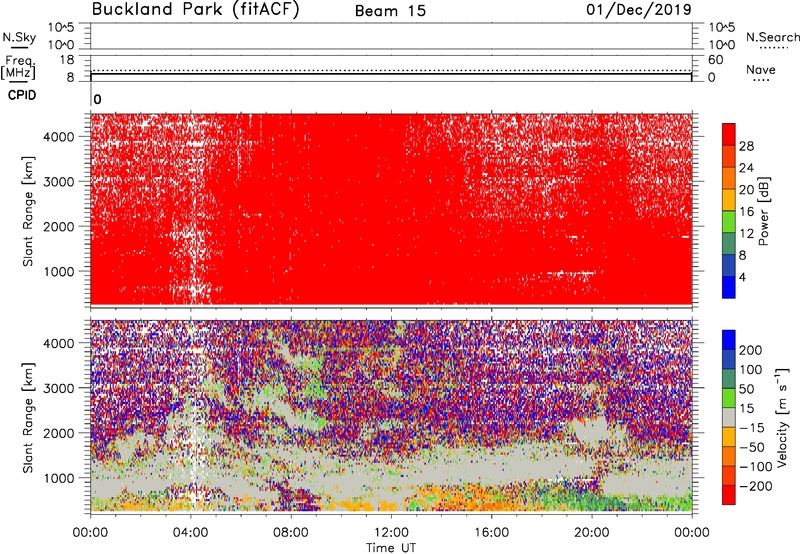Click the '08:00' time axis tick label
Viewport: 800px width, 554px height.
coord(291,533)
